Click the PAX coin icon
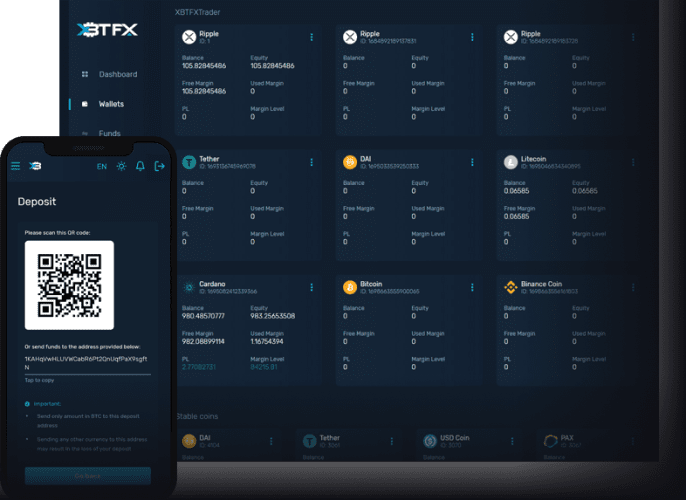This screenshot has height=500, width=686. 551,441
